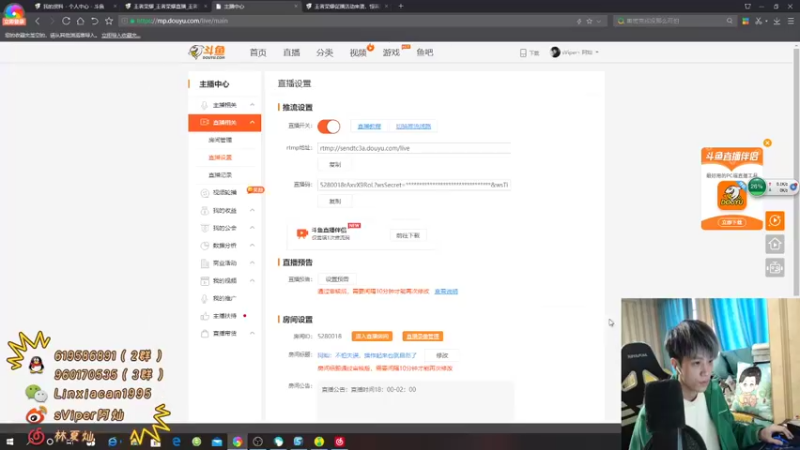
Task: Open the browser scissors screenshot tool
Action: 759,21
